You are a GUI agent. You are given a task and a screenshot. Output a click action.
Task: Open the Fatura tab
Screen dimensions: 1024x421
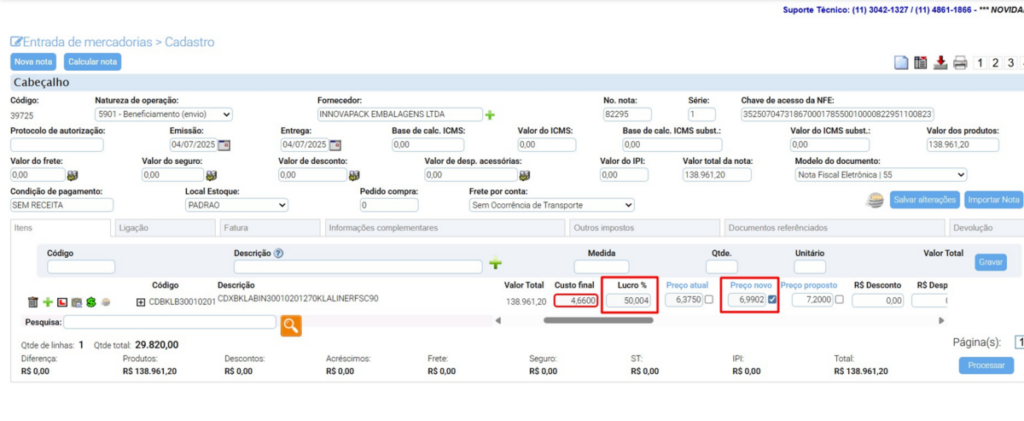coord(270,228)
